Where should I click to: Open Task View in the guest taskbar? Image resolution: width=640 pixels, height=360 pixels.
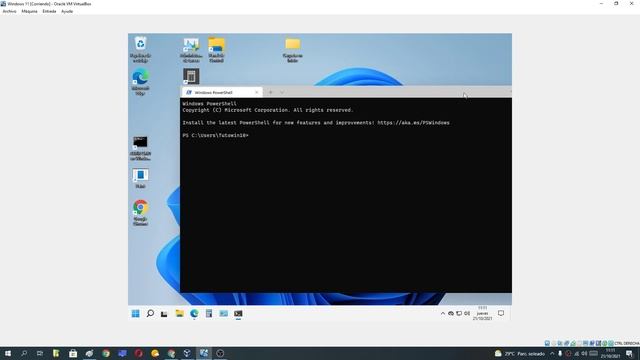(164, 313)
